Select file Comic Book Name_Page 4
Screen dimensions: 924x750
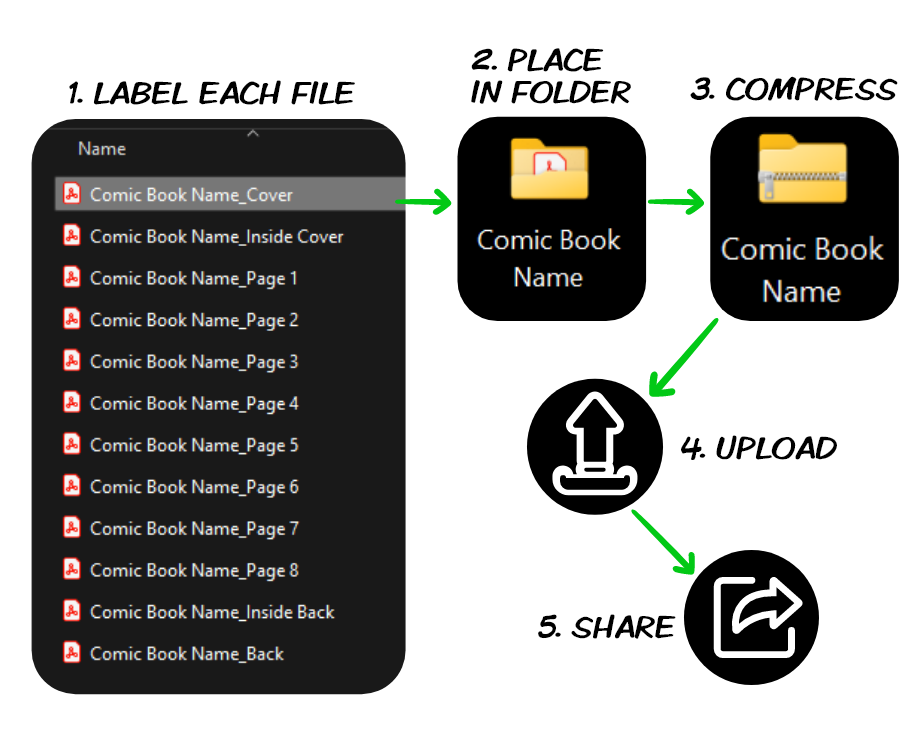pyautogui.click(x=194, y=404)
